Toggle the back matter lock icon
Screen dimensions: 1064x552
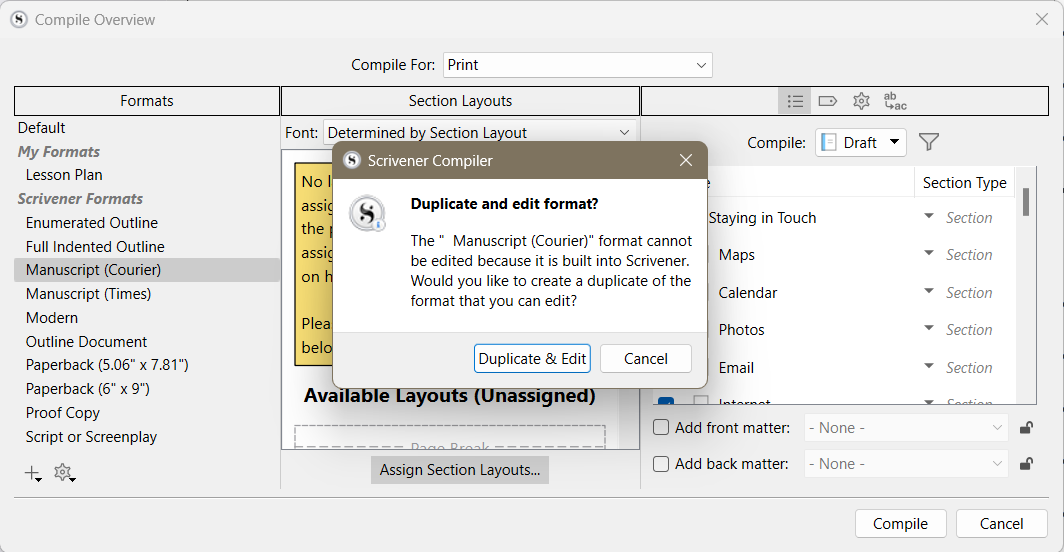tap(1027, 464)
